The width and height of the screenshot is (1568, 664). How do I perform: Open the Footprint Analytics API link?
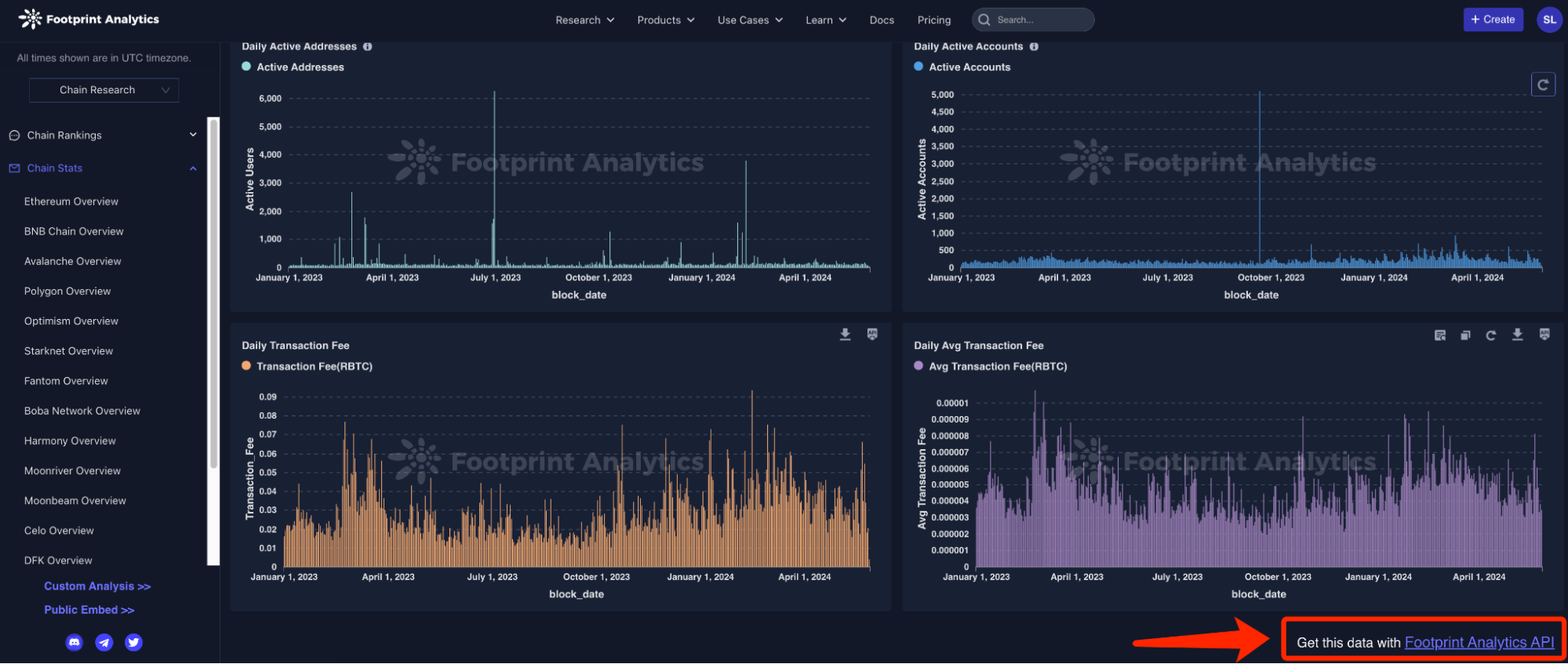click(1479, 643)
